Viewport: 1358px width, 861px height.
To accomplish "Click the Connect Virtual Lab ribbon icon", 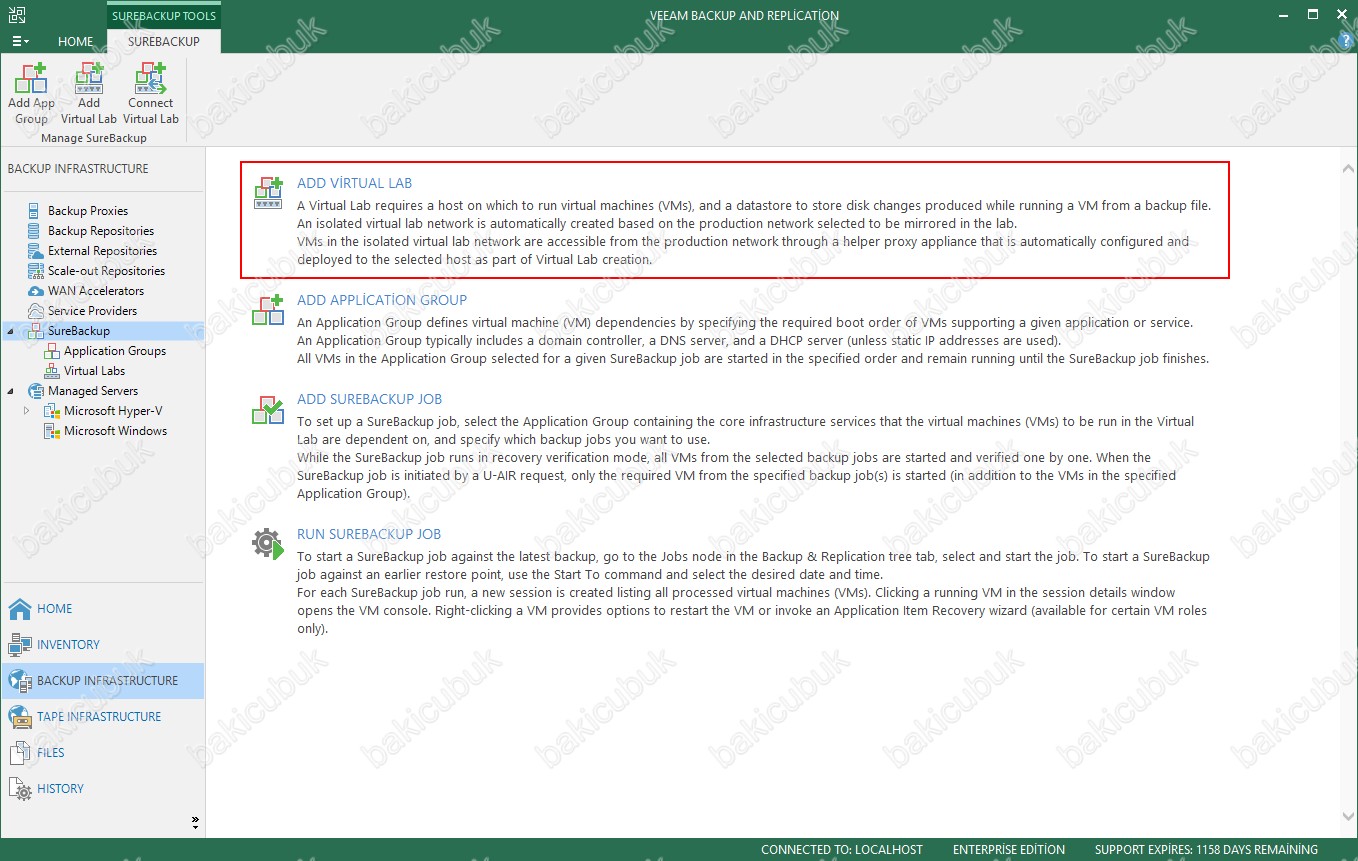I will (151, 94).
